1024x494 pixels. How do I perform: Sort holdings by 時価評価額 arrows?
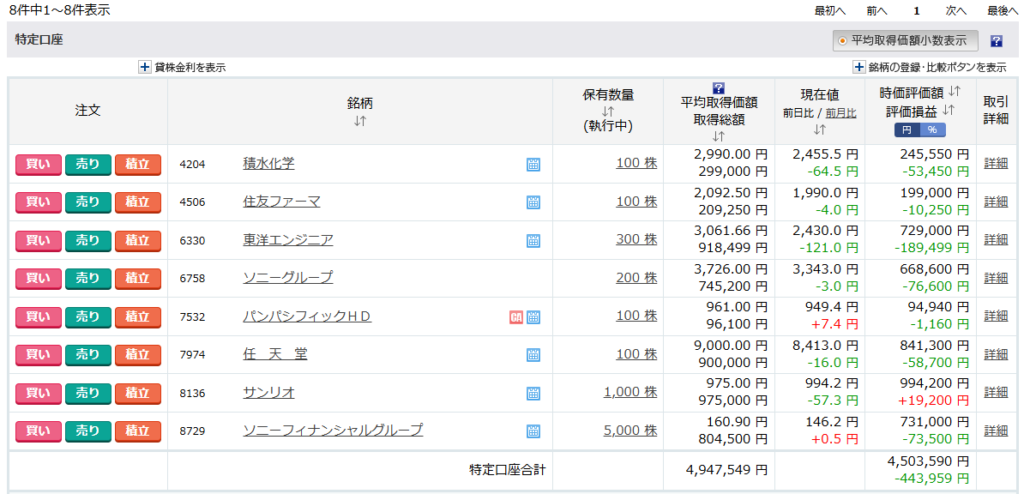click(x=954, y=92)
